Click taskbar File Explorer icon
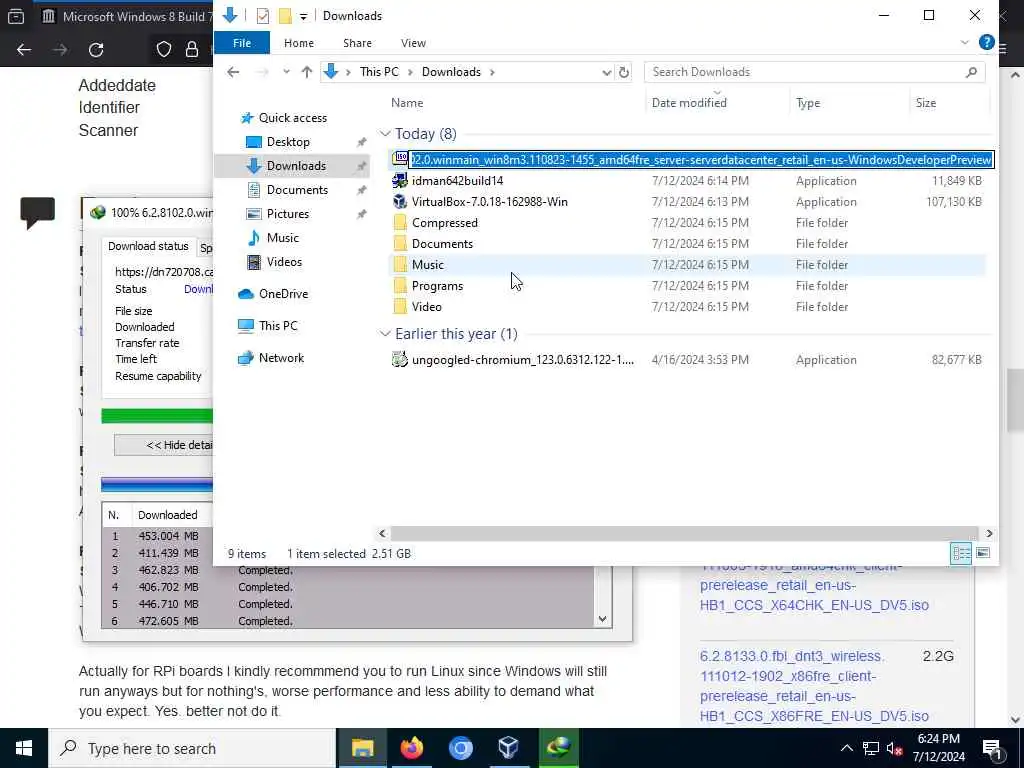This screenshot has height=768, width=1024. click(362, 748)
